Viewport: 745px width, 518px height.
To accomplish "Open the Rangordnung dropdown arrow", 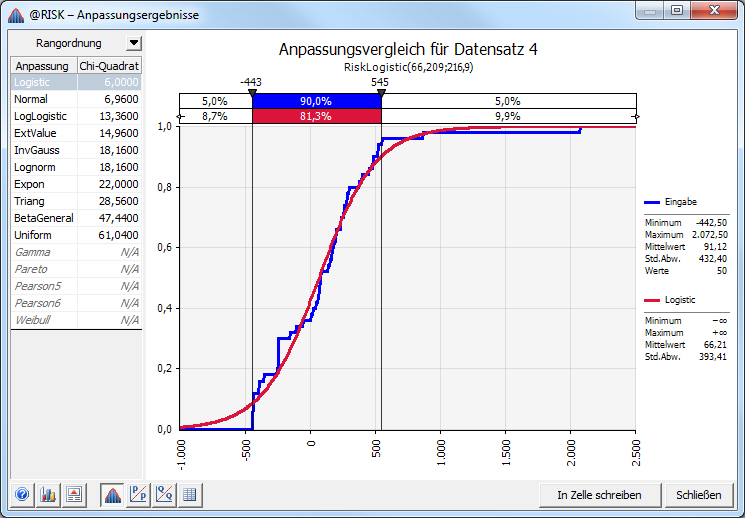I will [x=134, y=43].
